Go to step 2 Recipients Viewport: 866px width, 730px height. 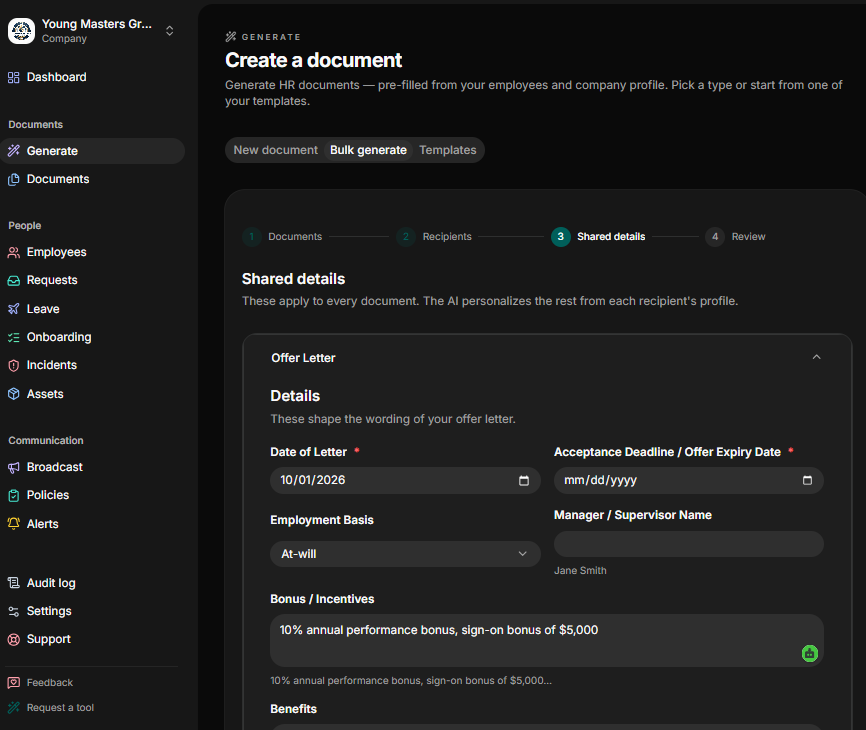(434, 236)
